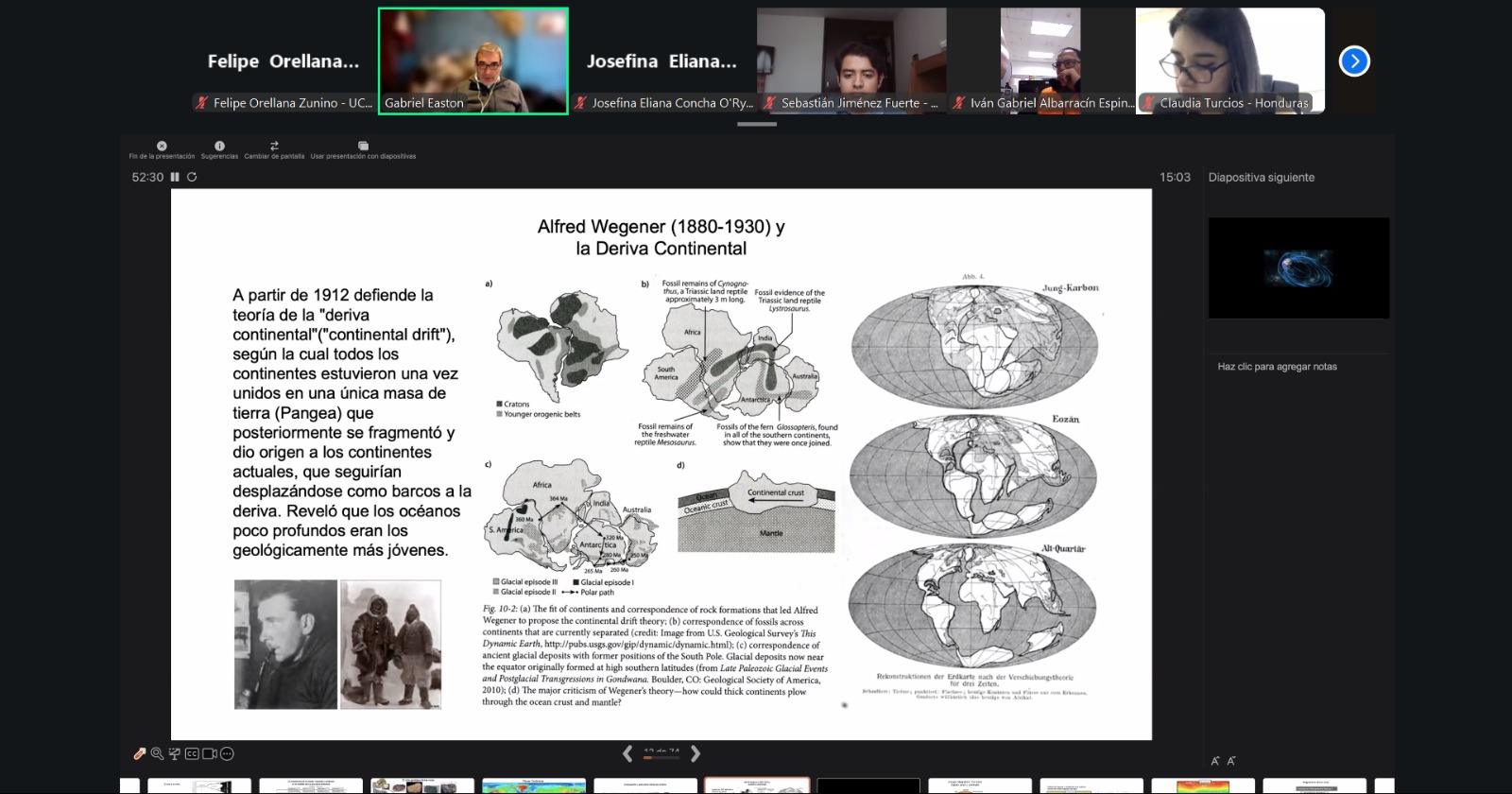Click muted mic icon for Sebastián Jiménez
Image resolution: width=1512 pixels, height=794 pixels.
click(x=769, y=103)
